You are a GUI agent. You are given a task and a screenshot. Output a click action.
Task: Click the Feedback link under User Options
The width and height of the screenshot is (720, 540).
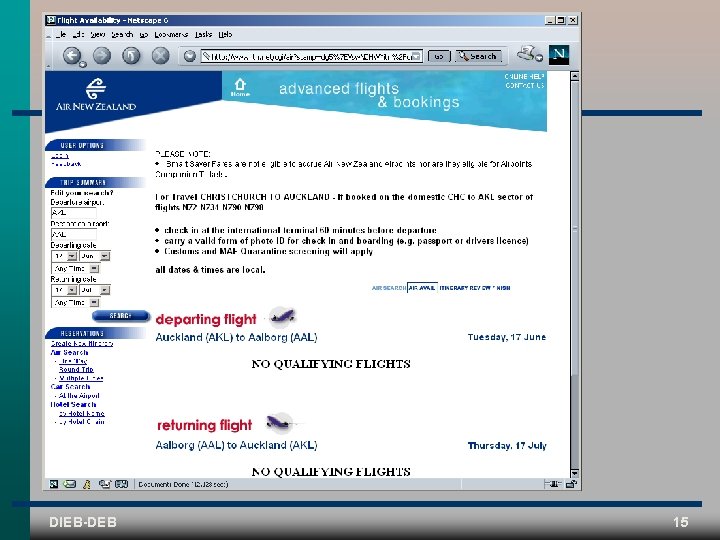66,164
